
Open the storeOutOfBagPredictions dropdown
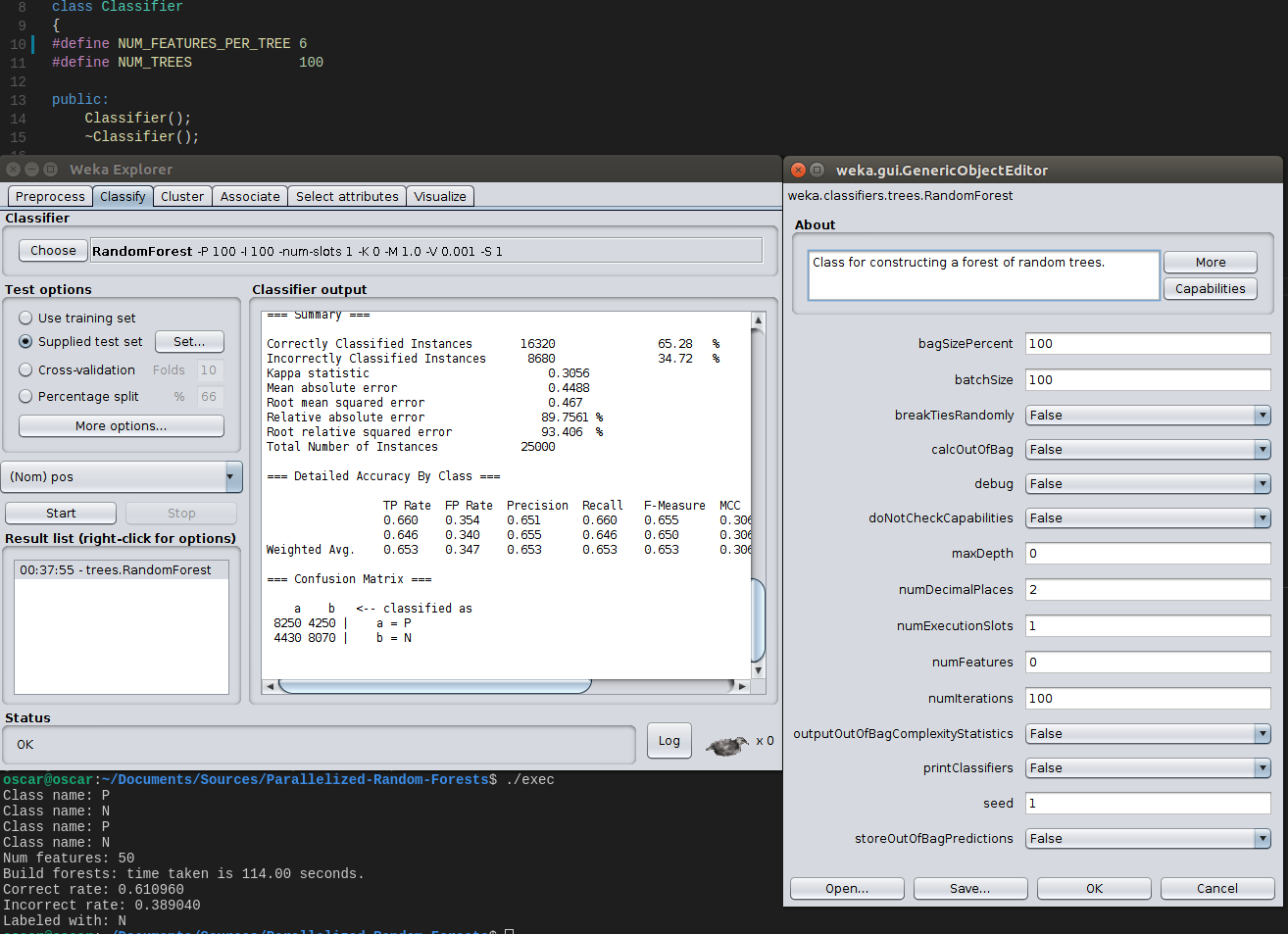click(1148, 838)
